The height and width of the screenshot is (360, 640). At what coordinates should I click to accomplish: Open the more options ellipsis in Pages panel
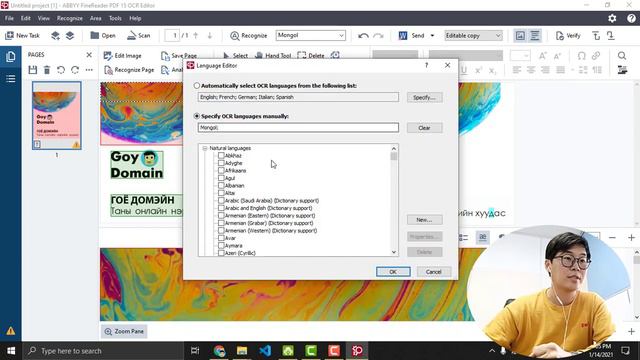pos(89,70)
